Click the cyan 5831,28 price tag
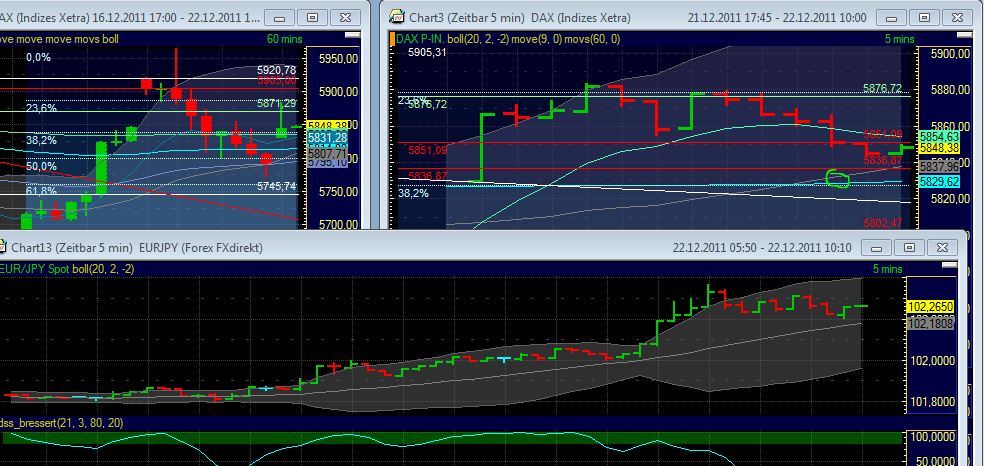This screenshot has height=466, width=984. click(x=327, y=137)
